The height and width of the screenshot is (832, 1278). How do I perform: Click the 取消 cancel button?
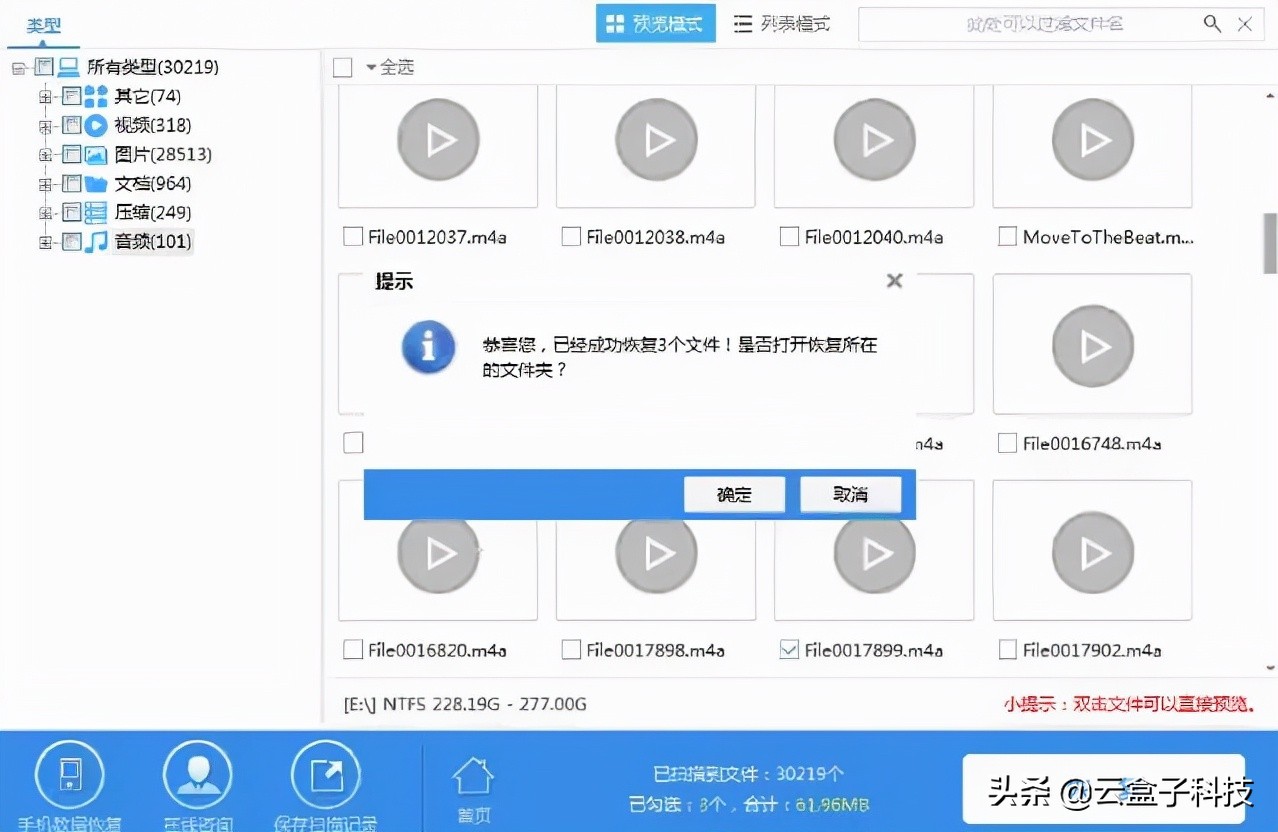pos(851,494)
